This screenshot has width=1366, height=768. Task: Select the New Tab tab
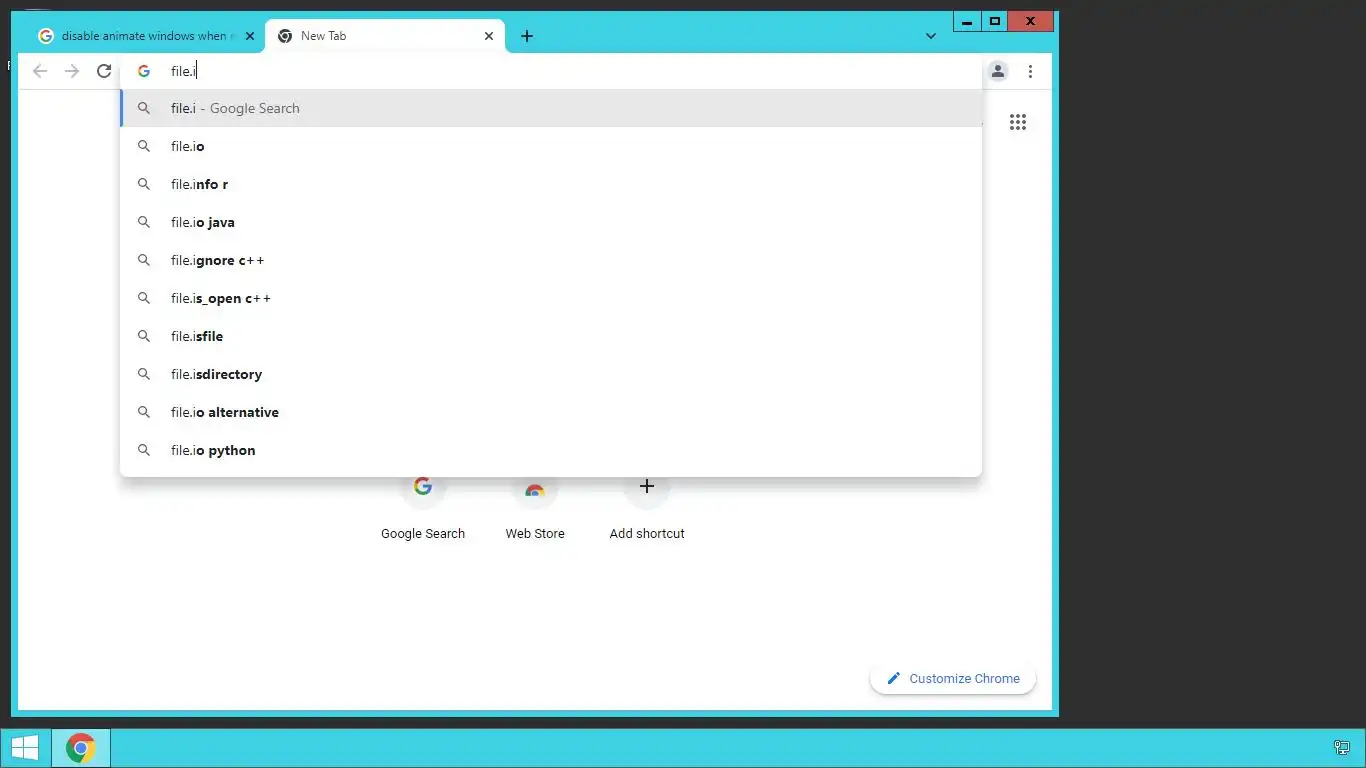385,36
